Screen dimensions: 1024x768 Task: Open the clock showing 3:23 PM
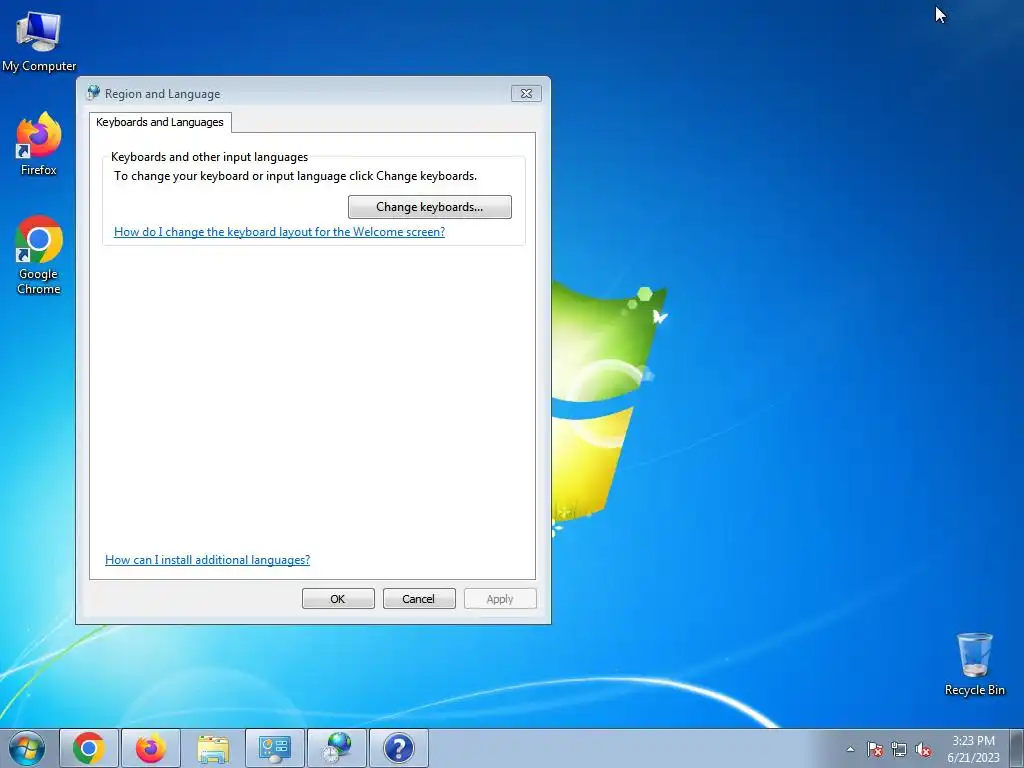point(973,749)
